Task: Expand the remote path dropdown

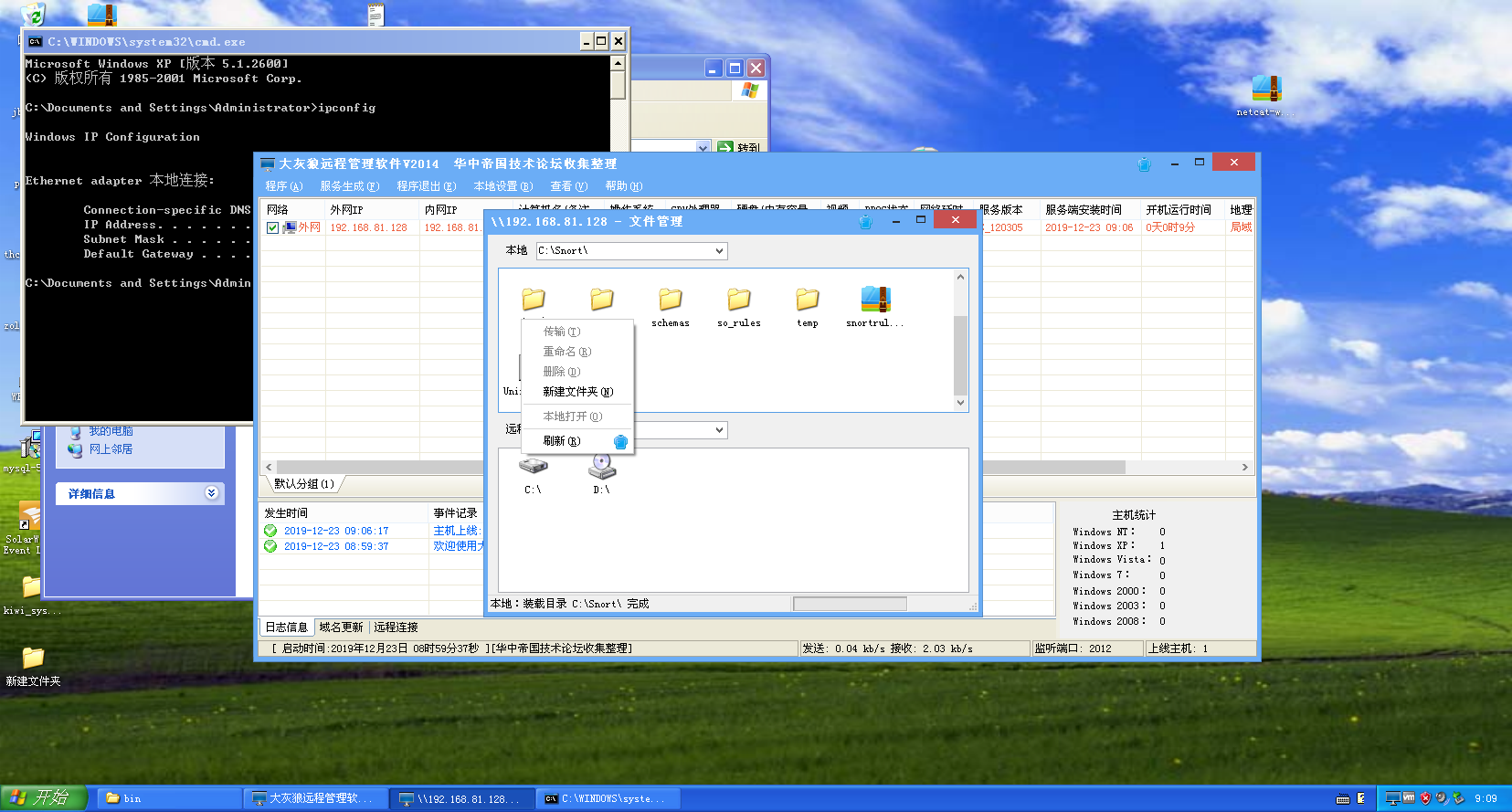Action: [x=719, y=429]
